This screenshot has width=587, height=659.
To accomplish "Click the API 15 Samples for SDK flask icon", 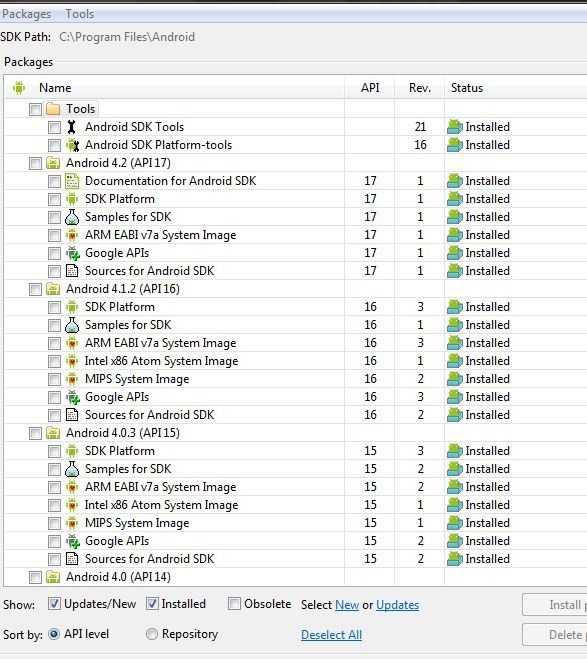I will pos(72,469).
